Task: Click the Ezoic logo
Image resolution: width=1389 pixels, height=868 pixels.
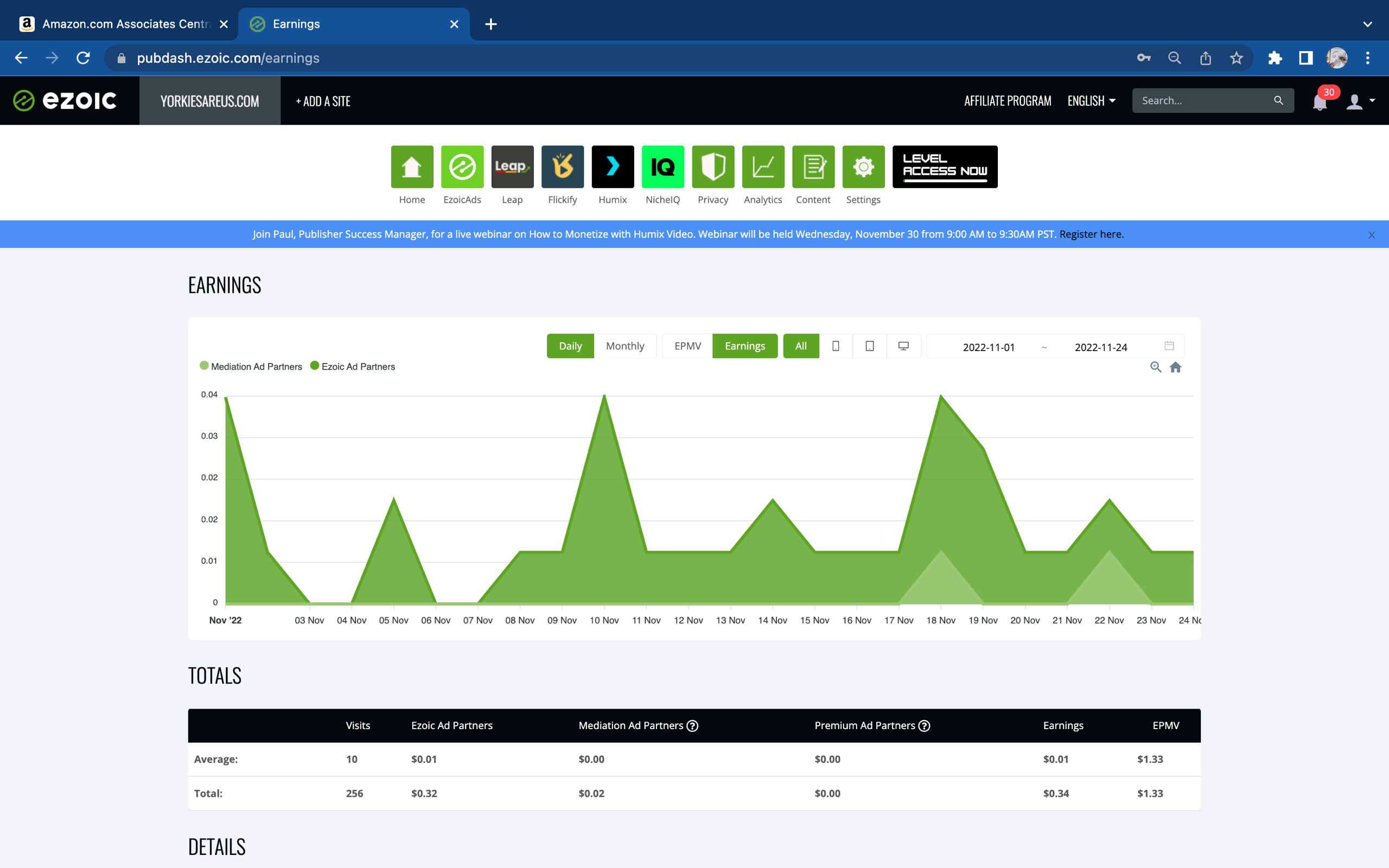Action: coord(65,100)
